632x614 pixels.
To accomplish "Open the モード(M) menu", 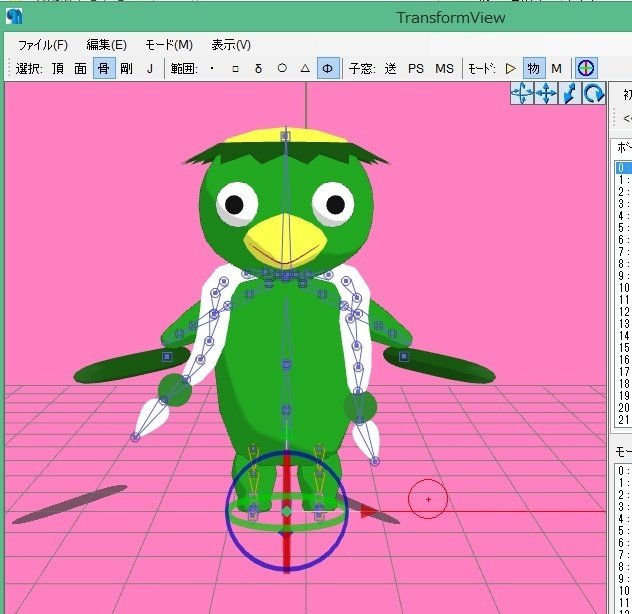I will (169, 45).
